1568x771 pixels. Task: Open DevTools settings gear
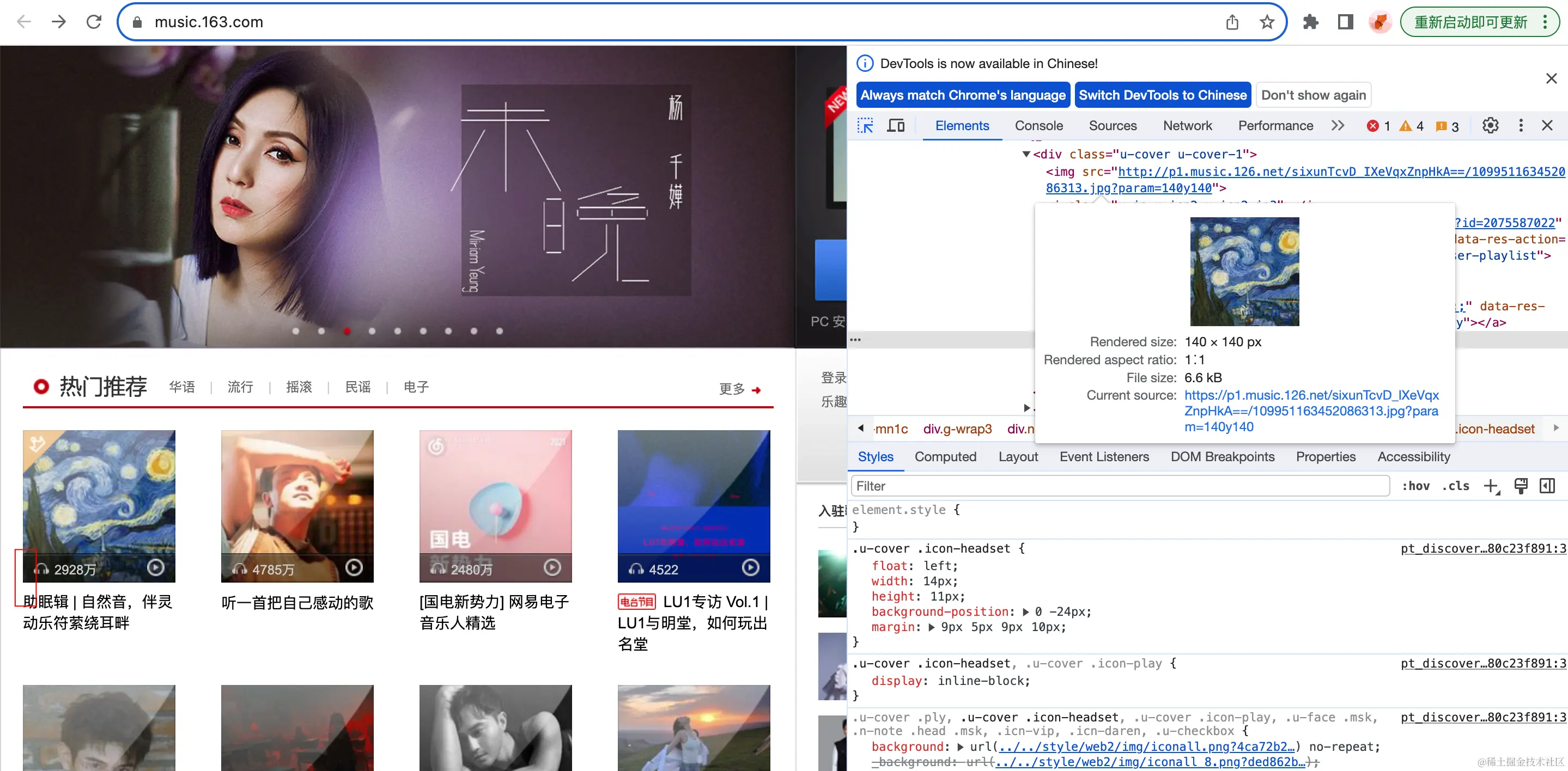click(1490, 125)
